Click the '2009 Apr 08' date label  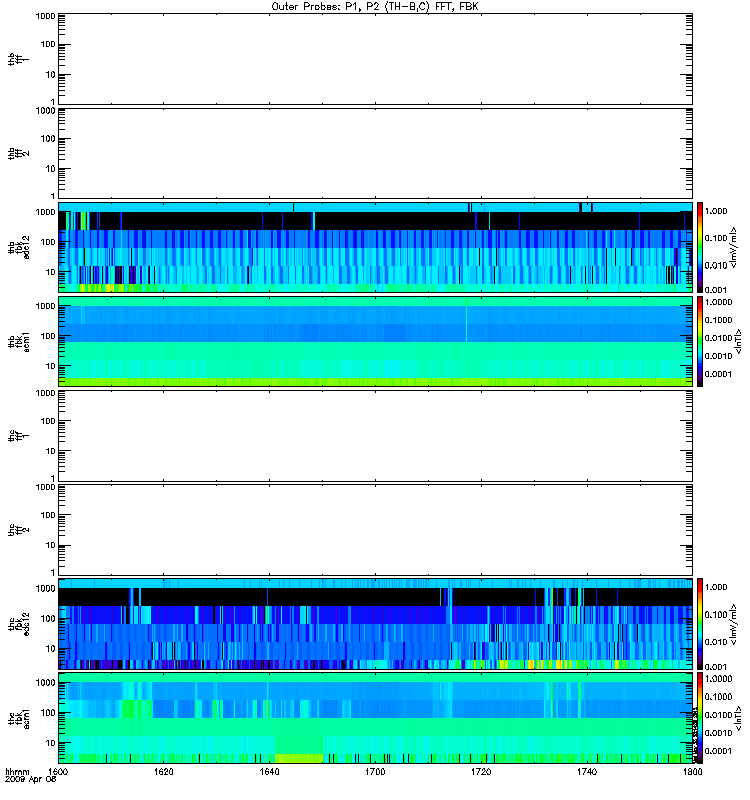click(30, 780)
